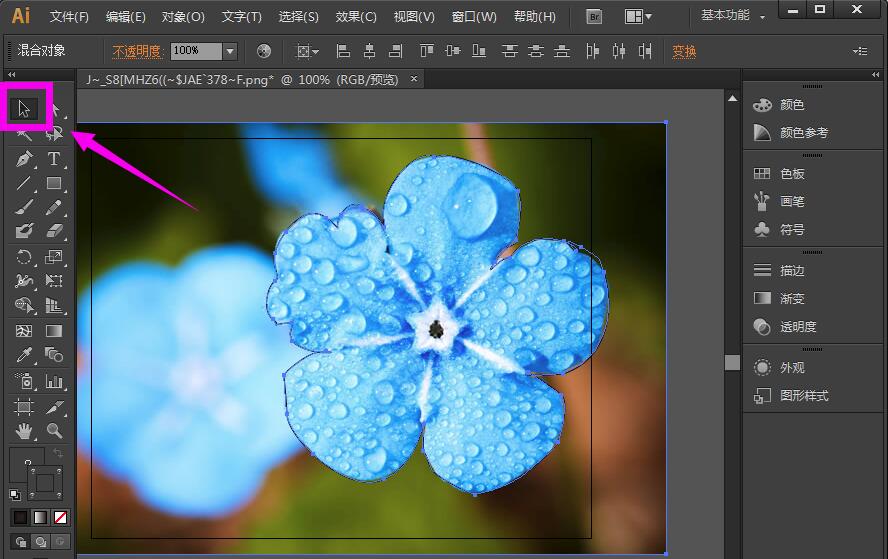Open the 色板 (Swatches) panel

click(792, 173)
